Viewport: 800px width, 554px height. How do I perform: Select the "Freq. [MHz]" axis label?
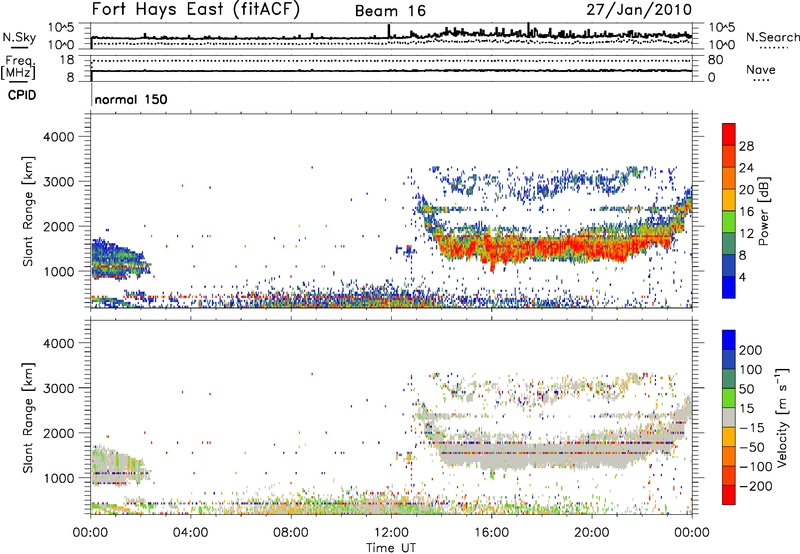click(19, 68)
